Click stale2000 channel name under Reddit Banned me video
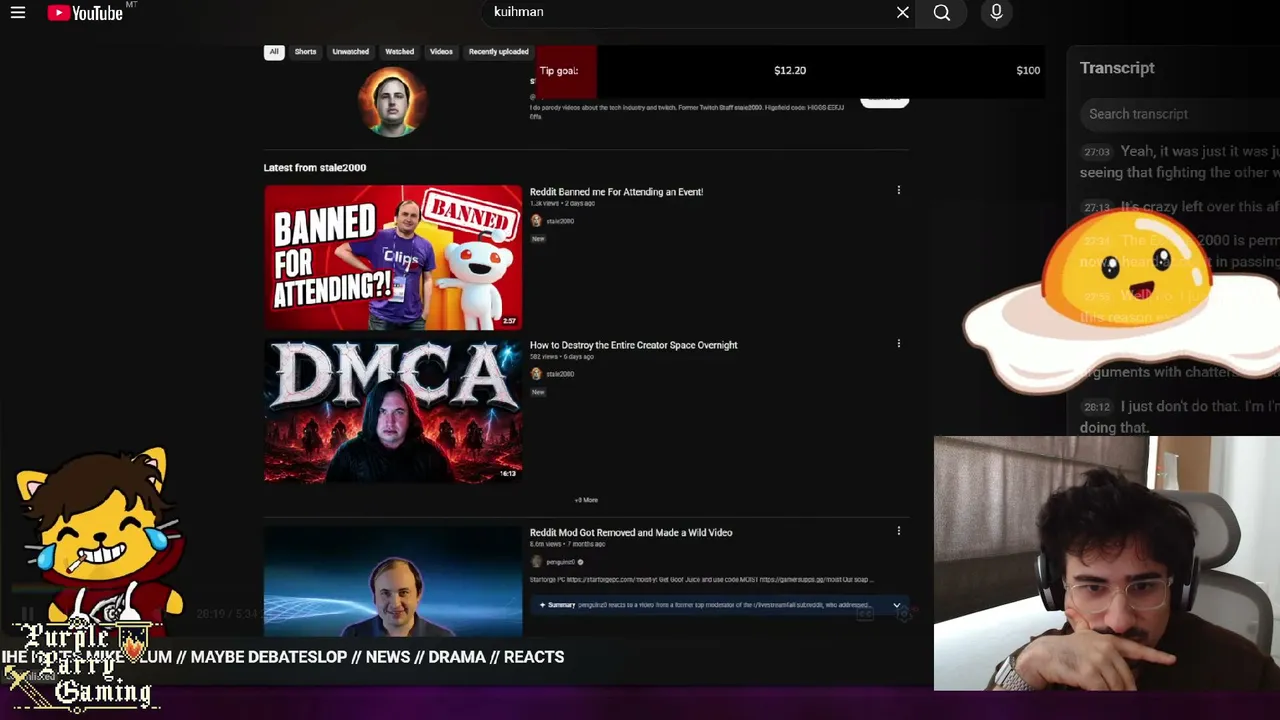This screenshot has width=1280, height=720. [x=560, y=221]
